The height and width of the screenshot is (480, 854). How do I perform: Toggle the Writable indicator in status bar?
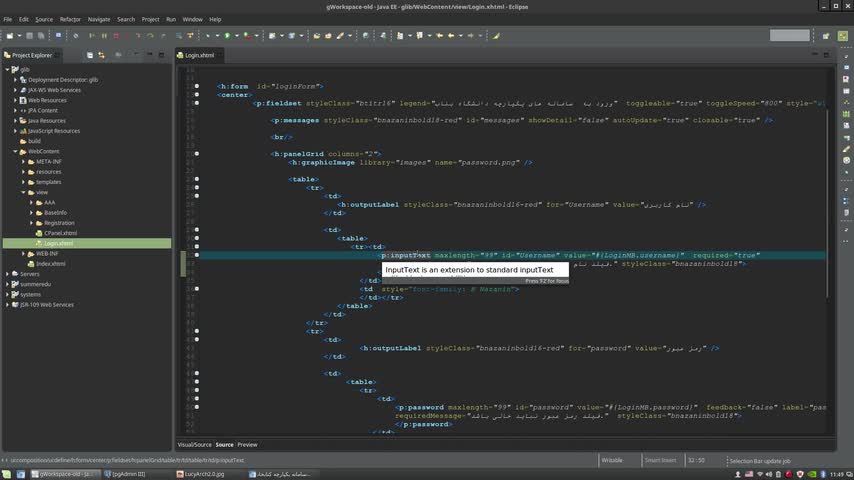tap(613, 460)
